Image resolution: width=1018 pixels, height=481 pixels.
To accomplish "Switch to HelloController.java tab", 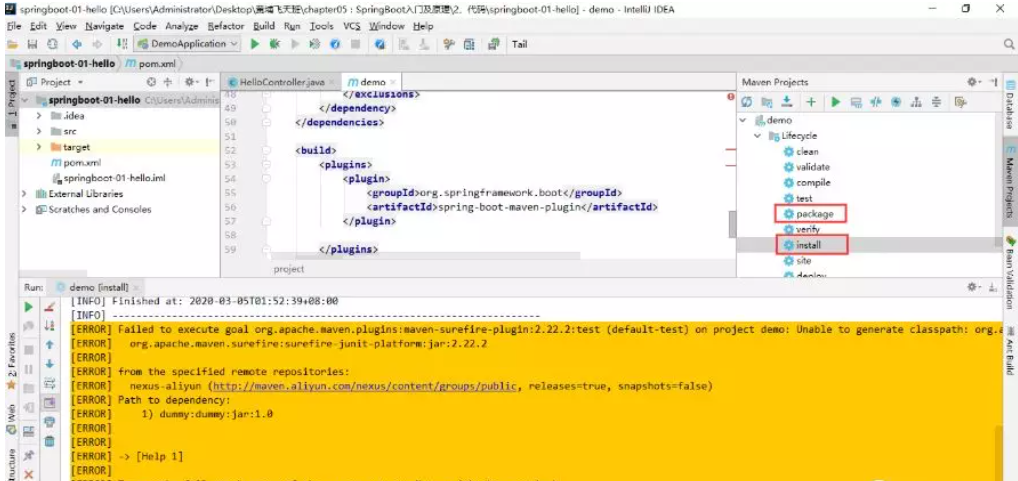I will click(x=281, y=82).
